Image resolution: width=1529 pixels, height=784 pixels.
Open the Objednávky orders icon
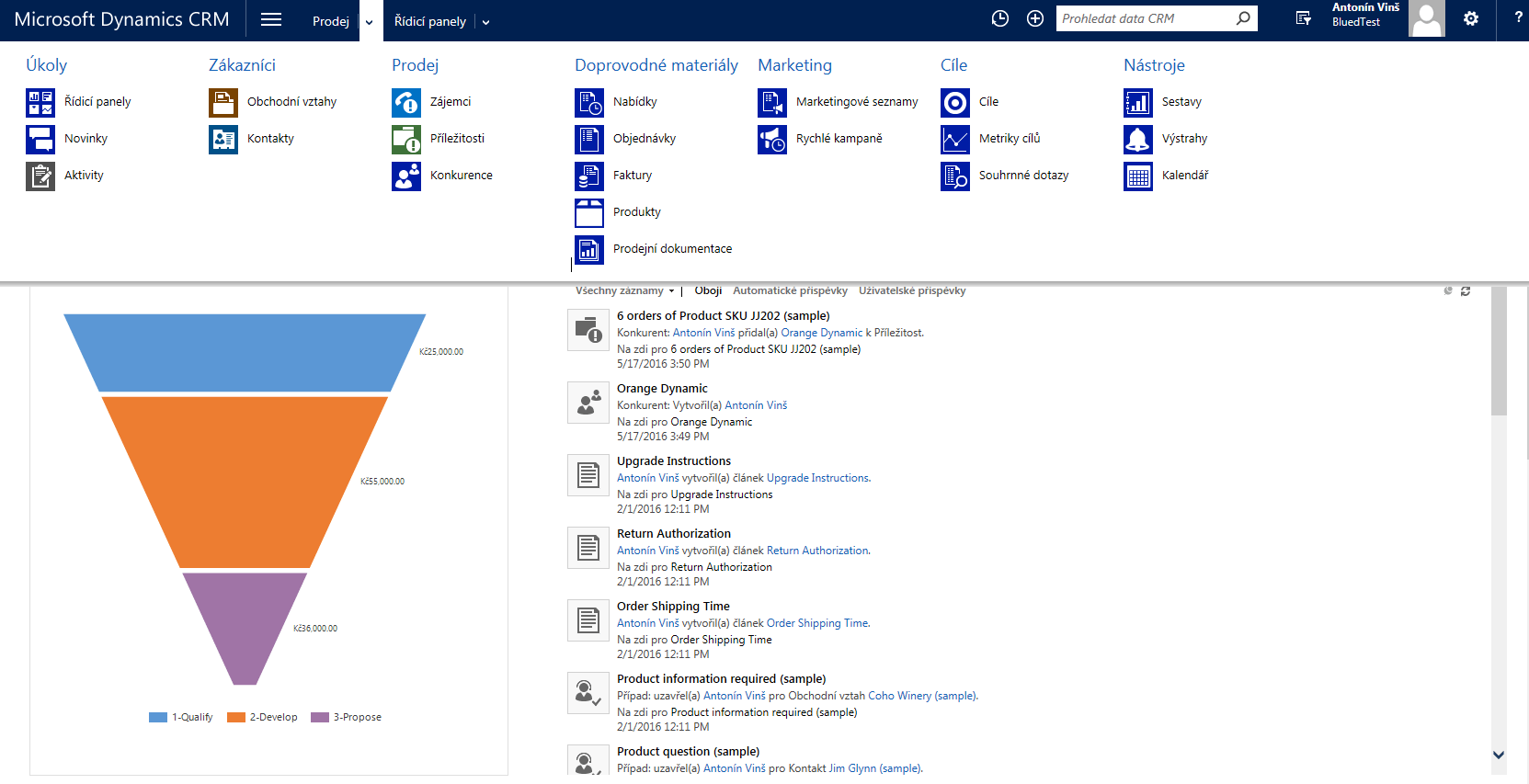pos(589,139)
